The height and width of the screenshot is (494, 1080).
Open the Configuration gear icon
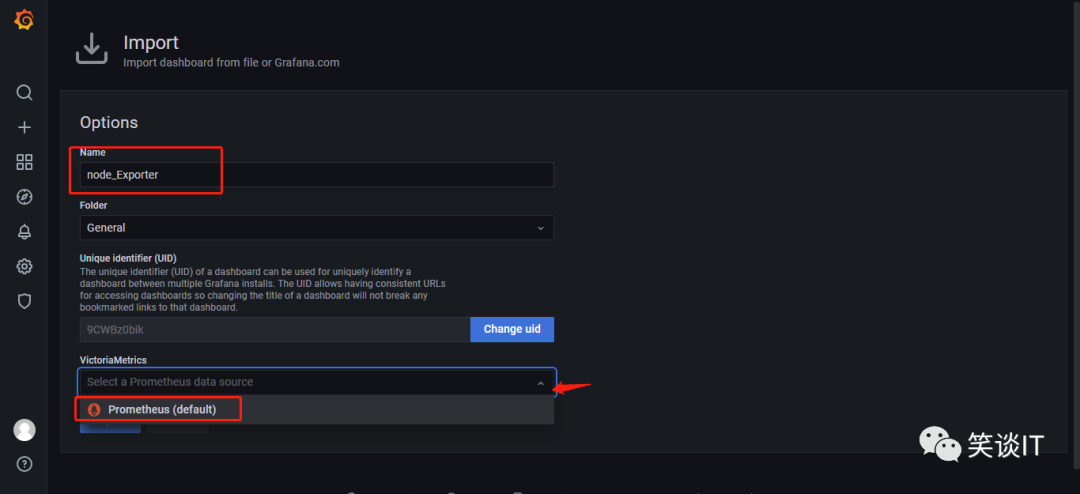24,266
